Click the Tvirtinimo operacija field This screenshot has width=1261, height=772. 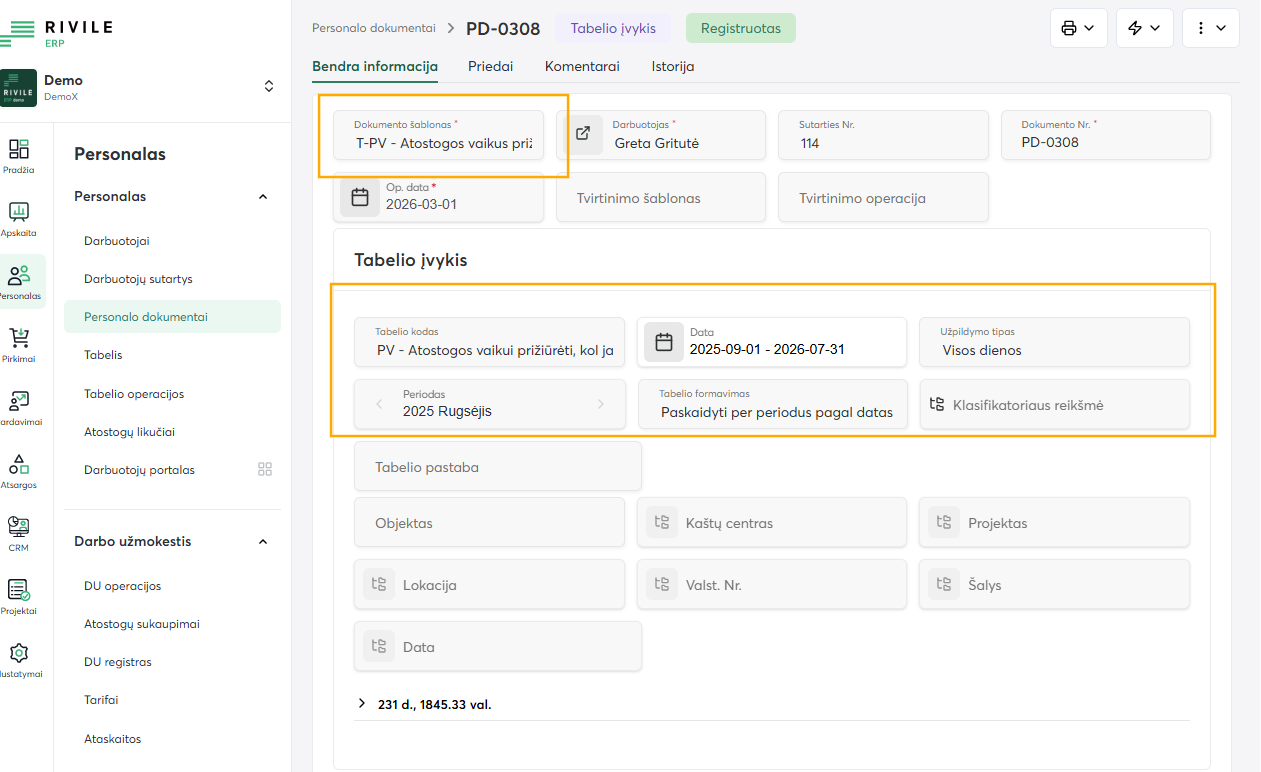pos(883,197)
